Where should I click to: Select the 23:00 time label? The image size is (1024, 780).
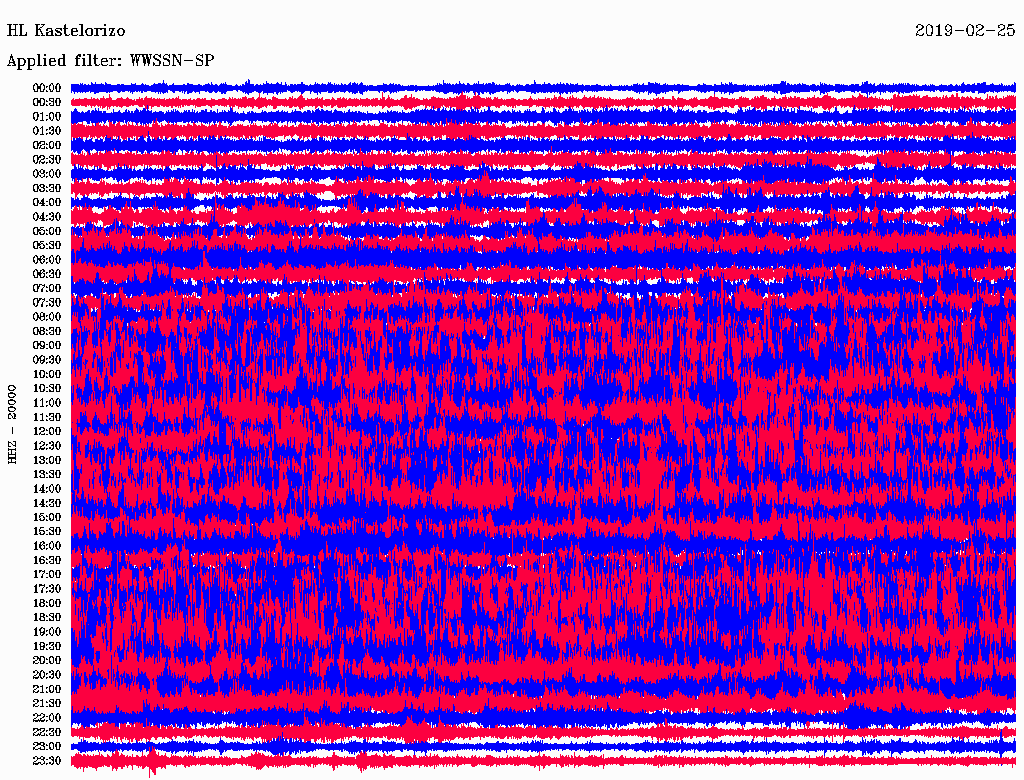click(x=47, y=746)
